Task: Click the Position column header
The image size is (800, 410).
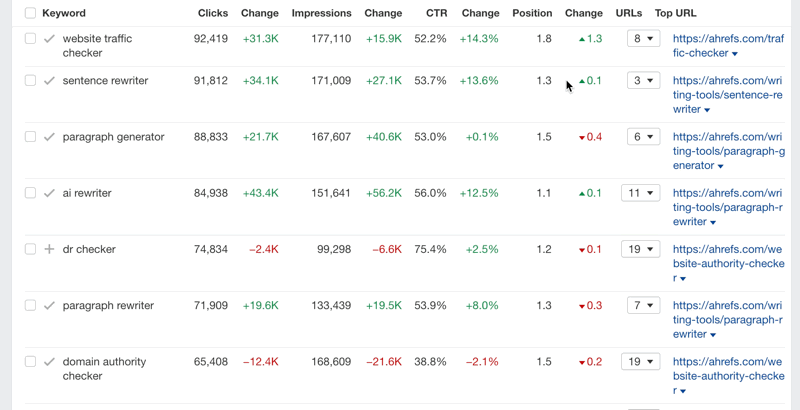Action: point(531,13)
